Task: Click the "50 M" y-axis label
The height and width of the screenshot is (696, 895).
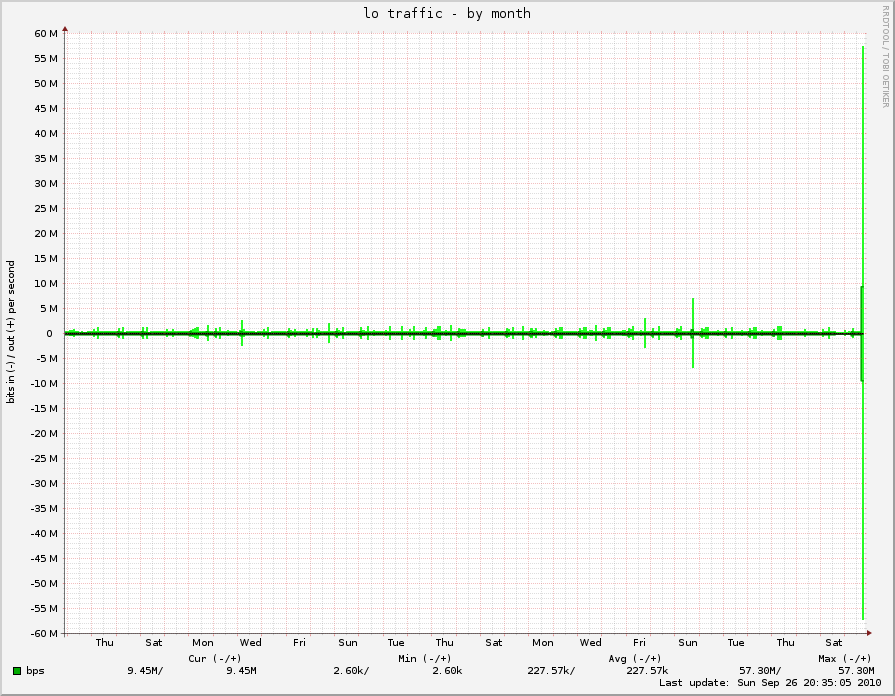Action: coord(46,83)
